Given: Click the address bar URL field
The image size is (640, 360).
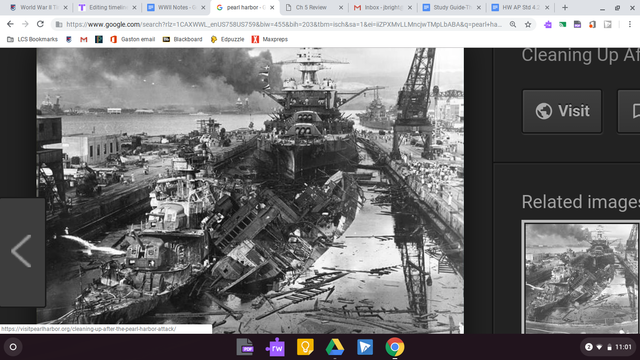Looking at the screenshot, I should pyautogui.click(x=284, y=24).
